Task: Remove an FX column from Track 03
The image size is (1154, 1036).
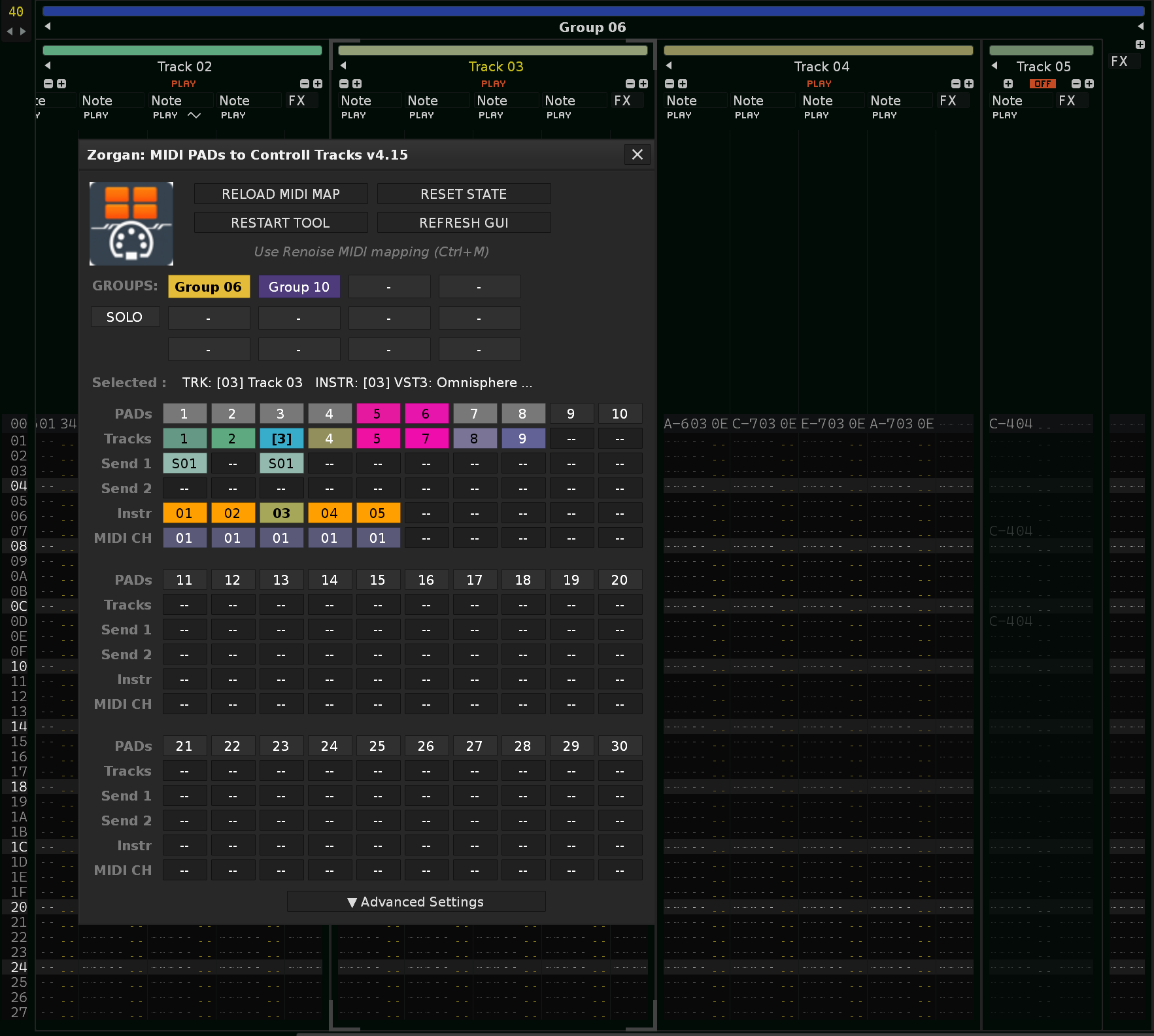Action: click(630, 84)
